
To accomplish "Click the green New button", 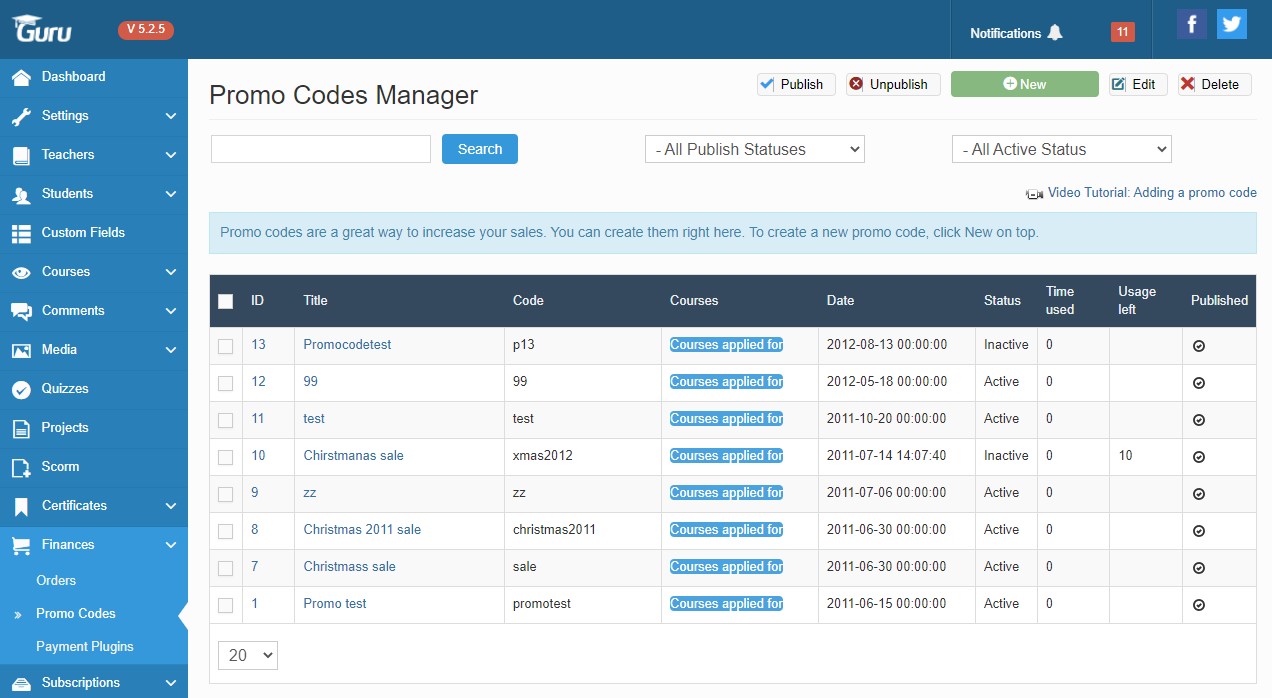I will point(1024,84).
